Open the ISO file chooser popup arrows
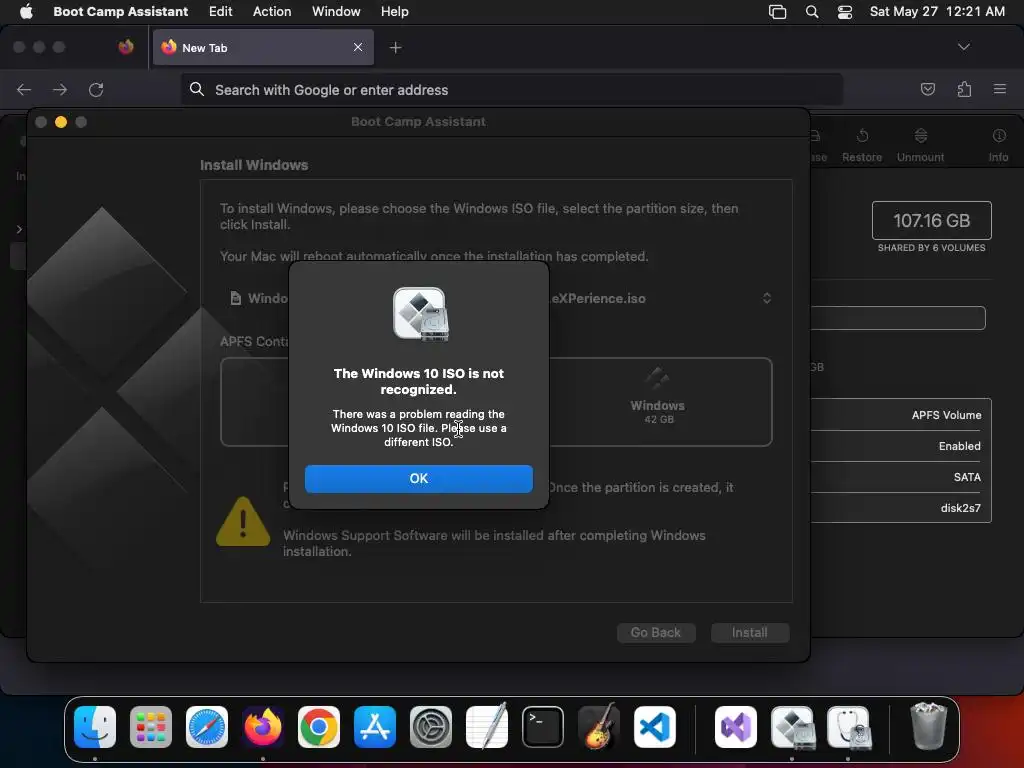 pyautogui.click(x=767, y=298)
